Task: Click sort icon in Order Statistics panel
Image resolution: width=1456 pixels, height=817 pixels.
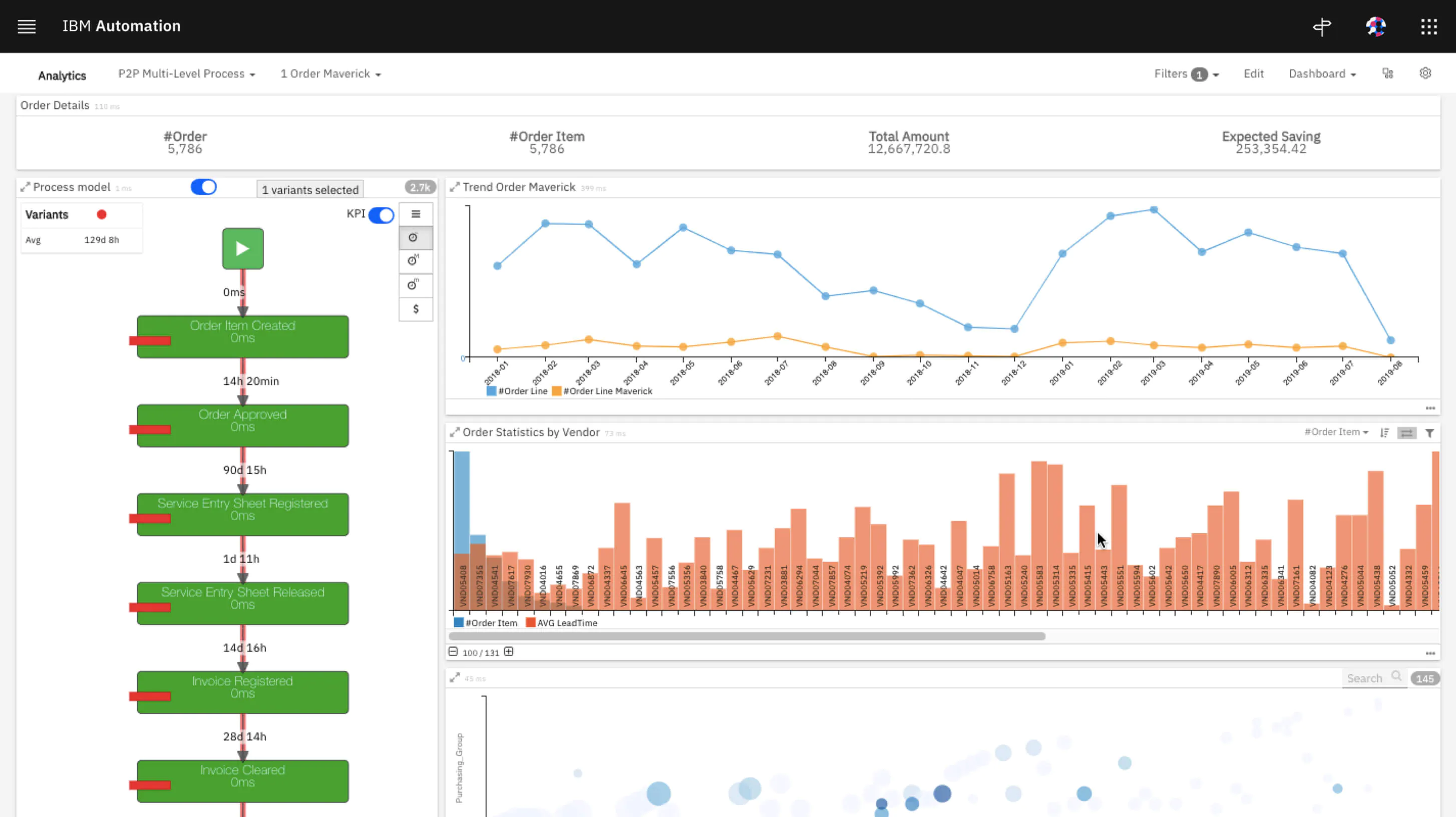Action: (x=1384, y=433)
